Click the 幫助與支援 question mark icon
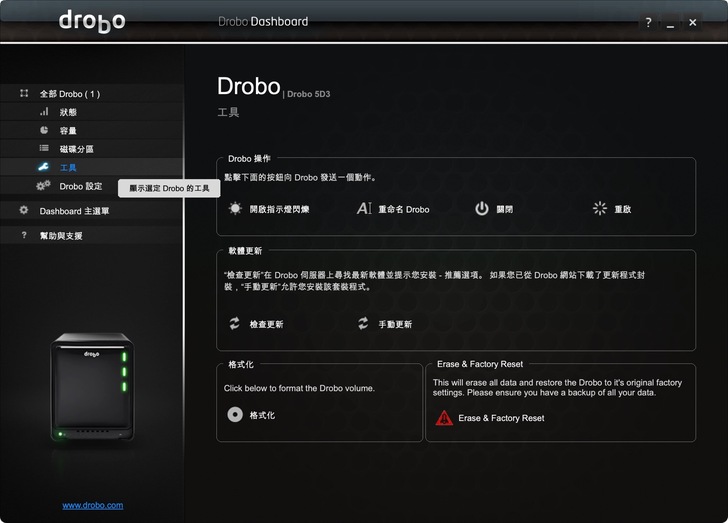Image resolution: width=728 pixels, height=523 pixels. pyautogui.click(x=24, y=235)
